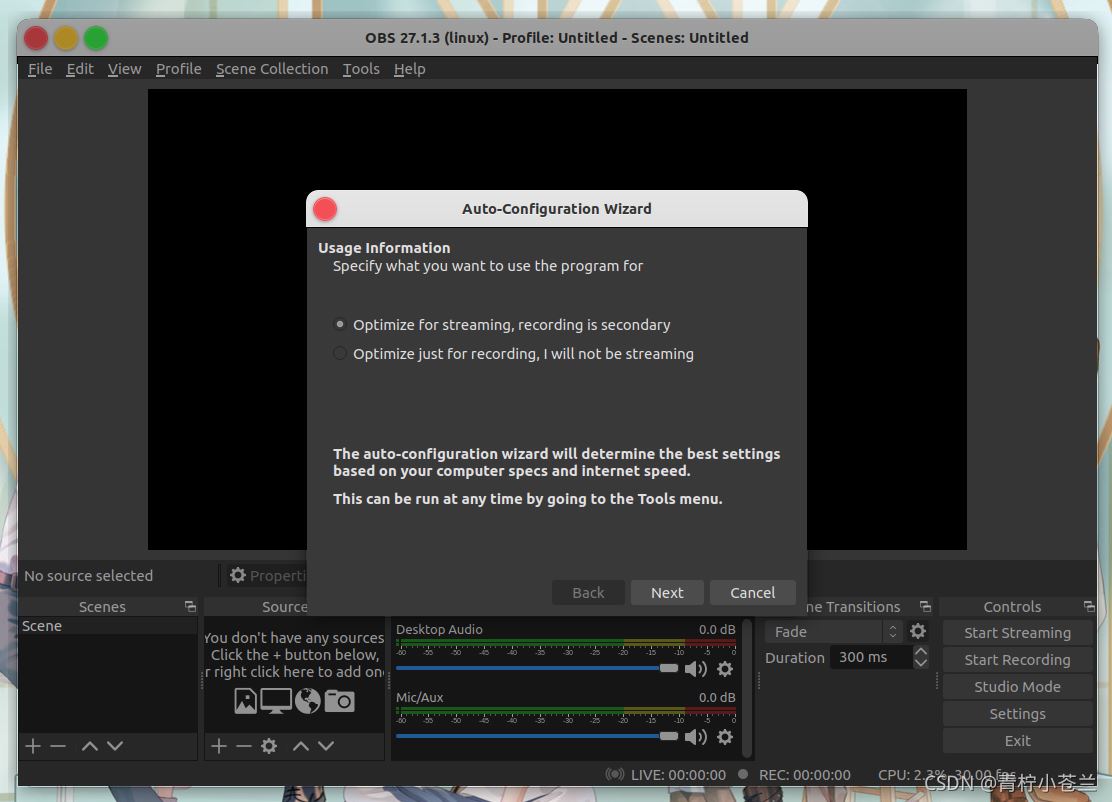Open Desktop Audio gear settings
1112x802 pixels.
[x=725, y=669]
